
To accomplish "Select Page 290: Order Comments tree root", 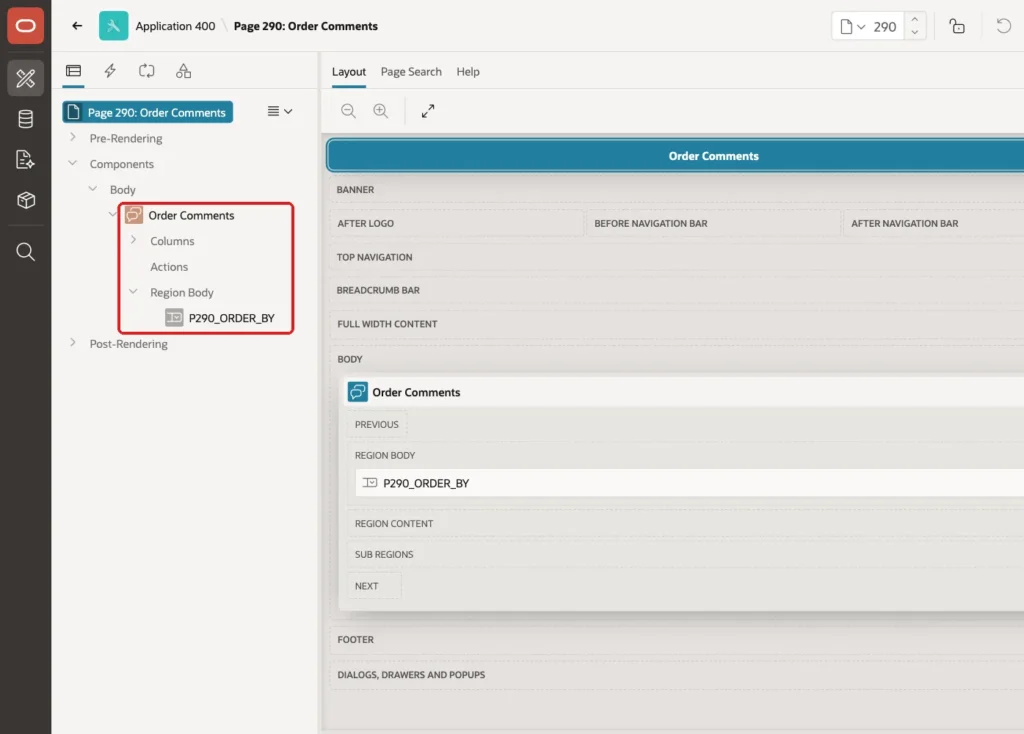I will (148, 112).
